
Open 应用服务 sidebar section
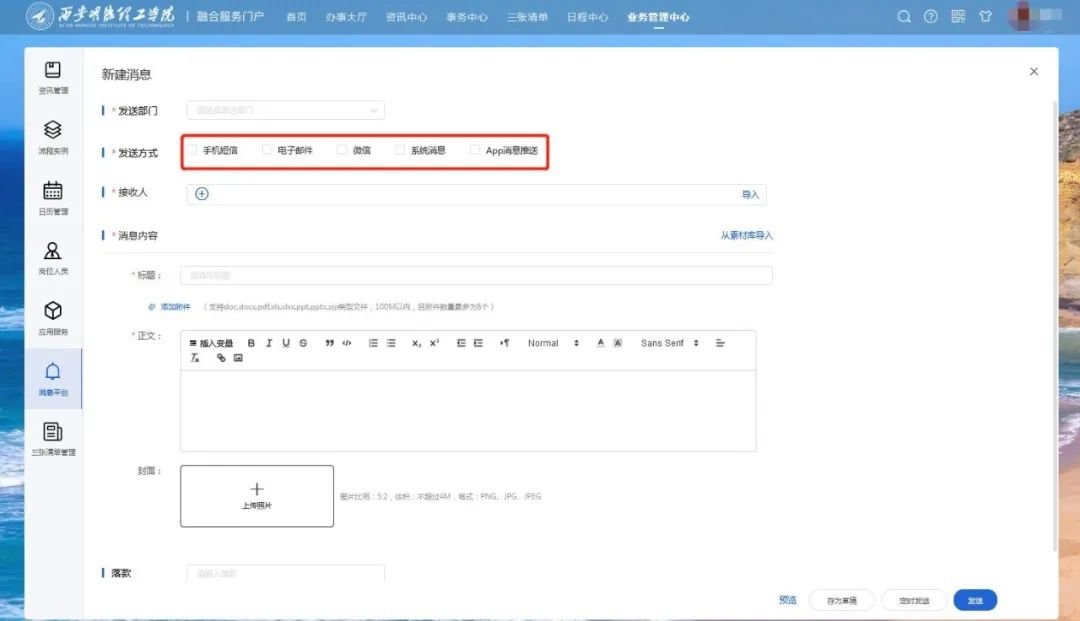[53, 318]
